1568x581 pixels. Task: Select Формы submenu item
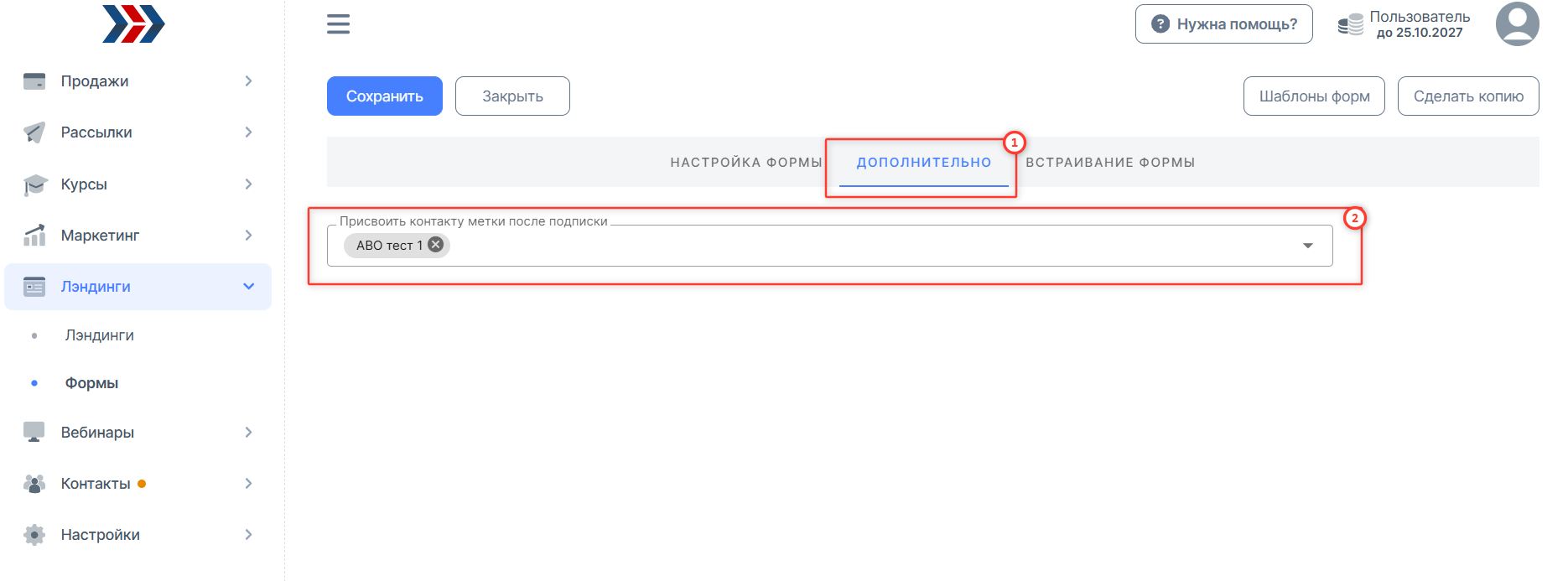(x=91, y=383)
